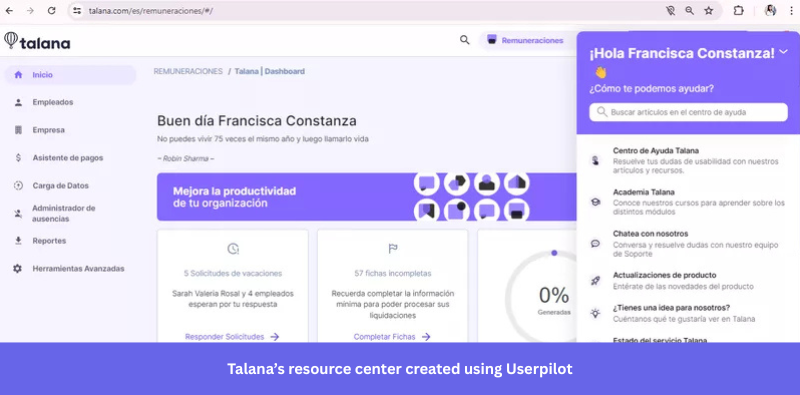Click the Herramientas Avanzadas gear icon
This screenshot has height=395, width=800.
[x=18, y=268]
